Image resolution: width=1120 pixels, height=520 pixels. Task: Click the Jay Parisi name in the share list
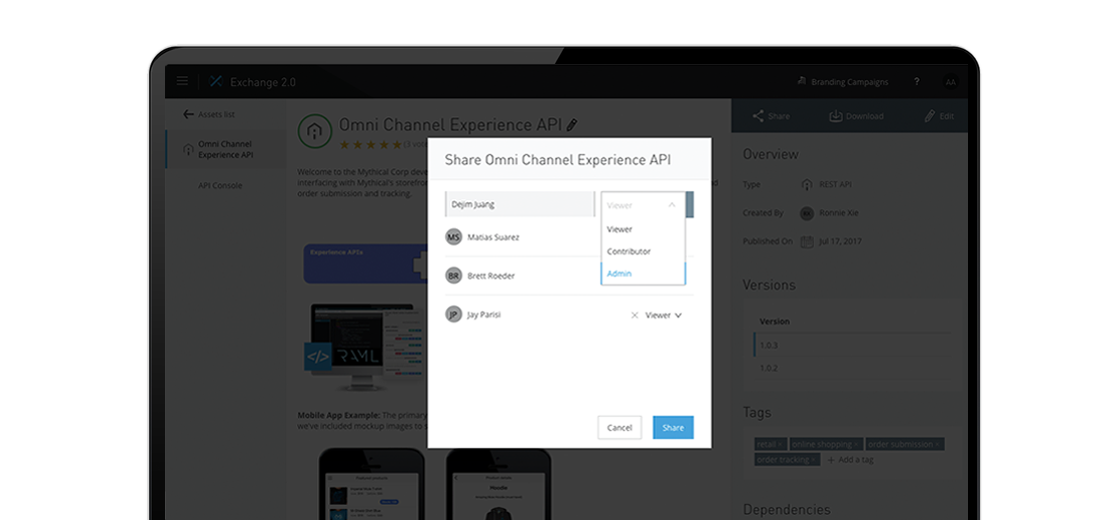point(484,314)
